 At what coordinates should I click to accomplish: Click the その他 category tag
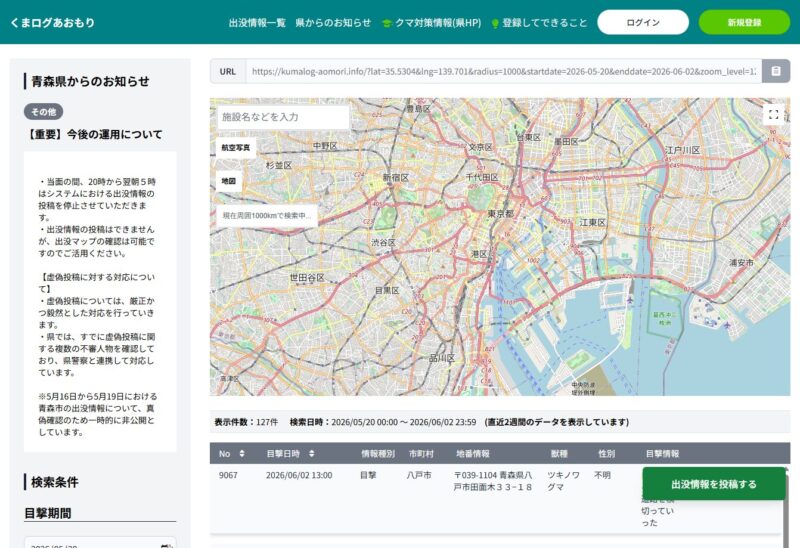coord(43,111)
